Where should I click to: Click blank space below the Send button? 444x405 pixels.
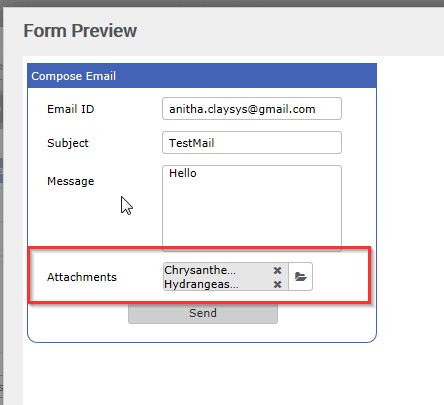tap(202, 332)
